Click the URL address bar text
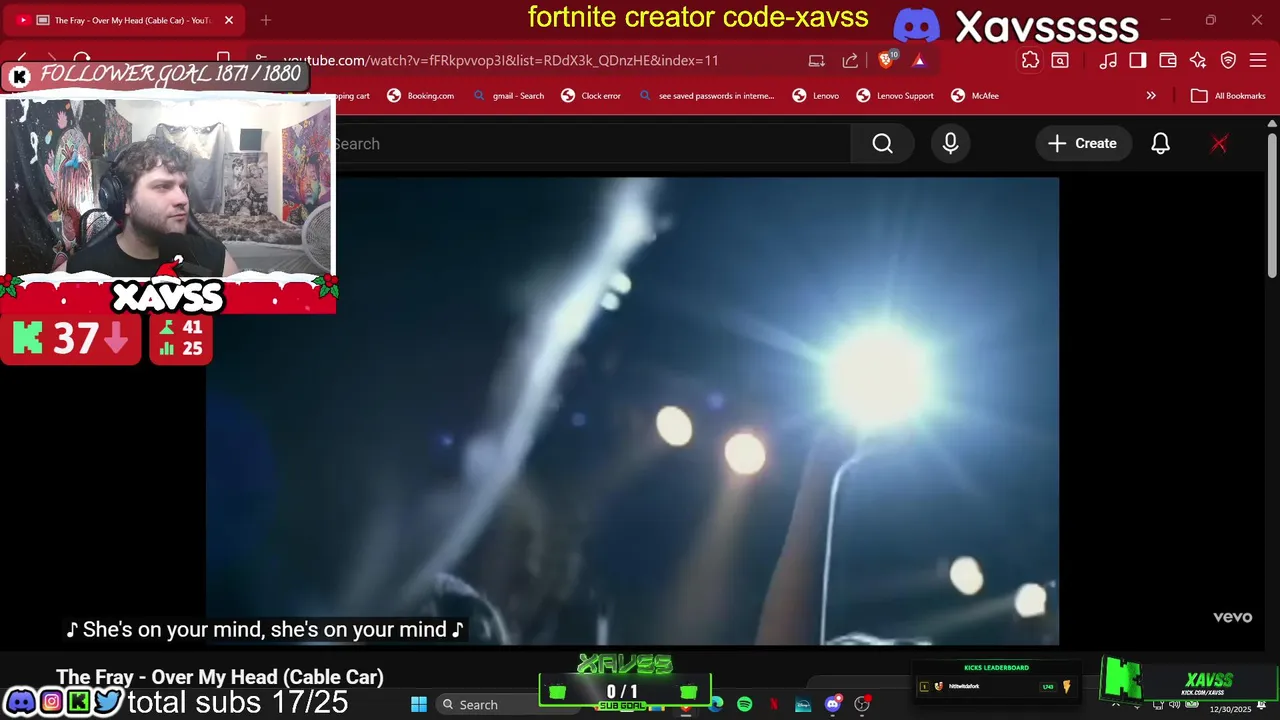This screenshot has width=1280, height=720. click(501, 60)
